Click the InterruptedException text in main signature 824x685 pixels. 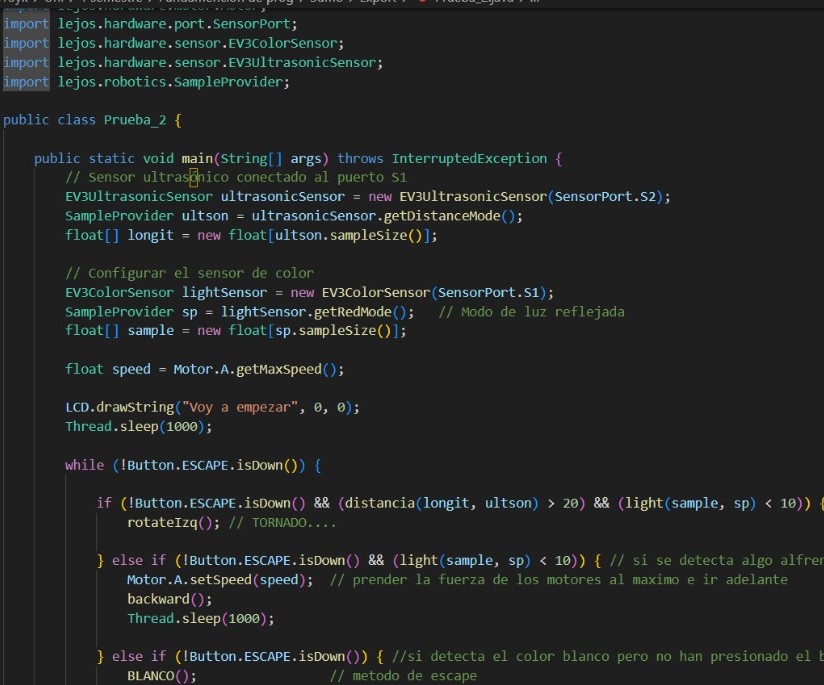click(x=469, y=158)
